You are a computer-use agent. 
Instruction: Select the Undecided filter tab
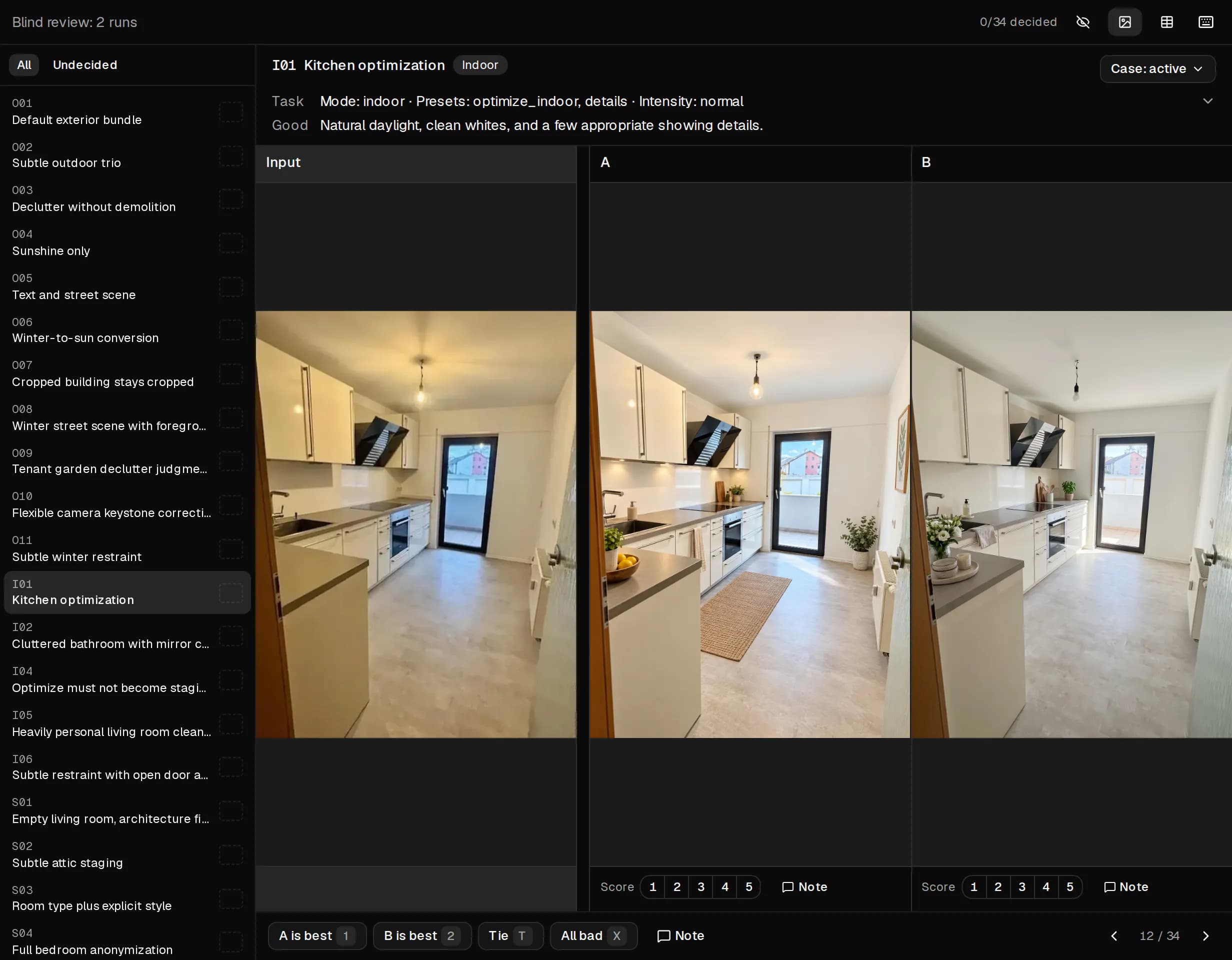point(85,65)
